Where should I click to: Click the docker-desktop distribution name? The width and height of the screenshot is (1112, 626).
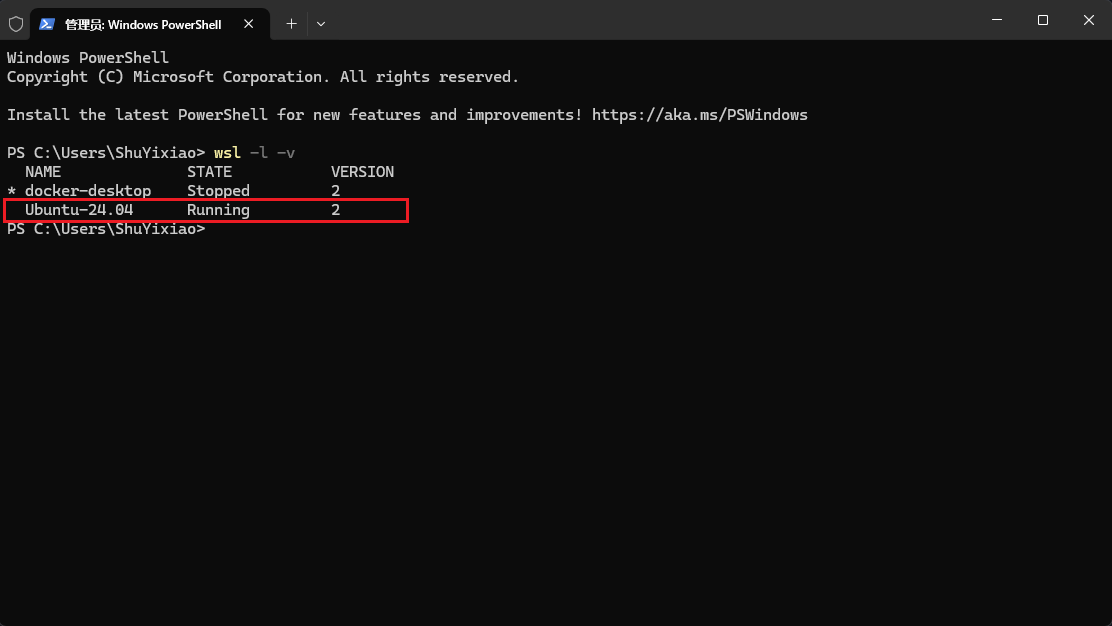tap(88, 191)
